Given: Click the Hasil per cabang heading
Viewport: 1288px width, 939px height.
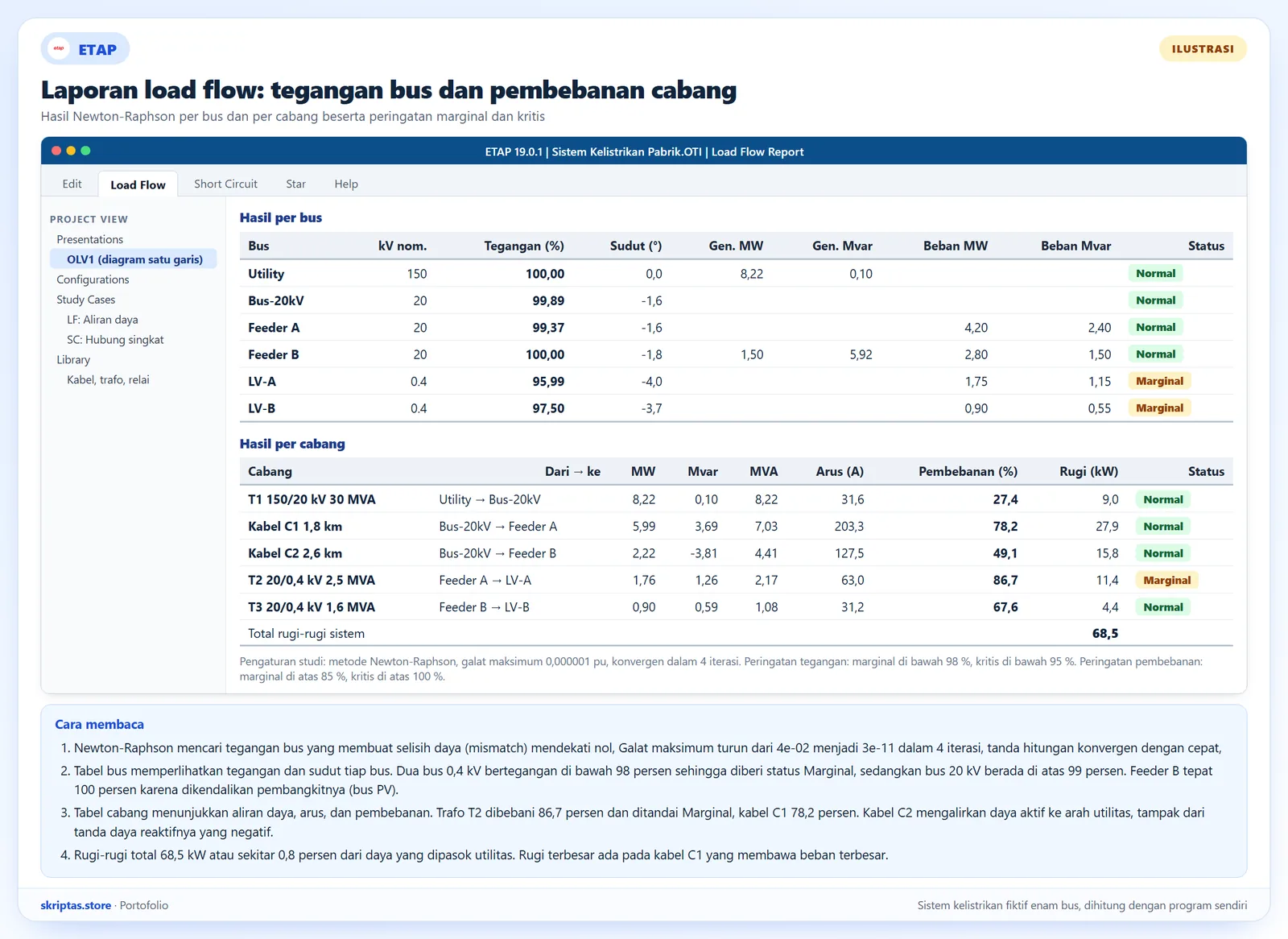Looking at the screenshot, I should [x=292, y=444].
